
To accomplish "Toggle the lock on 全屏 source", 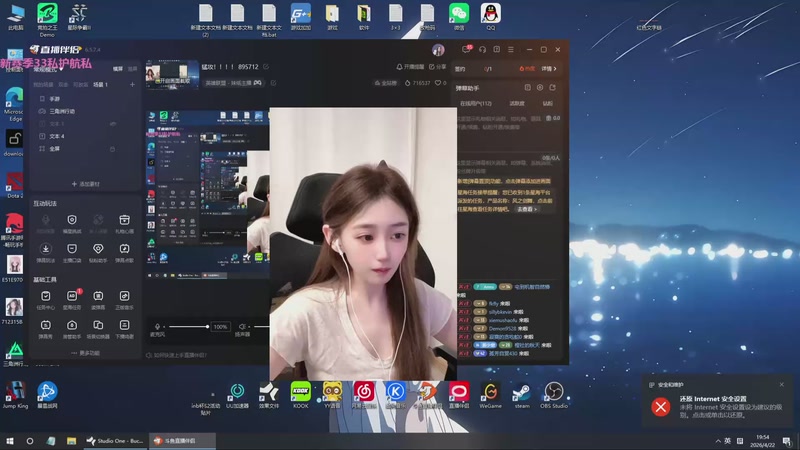I will click(112, 149).
